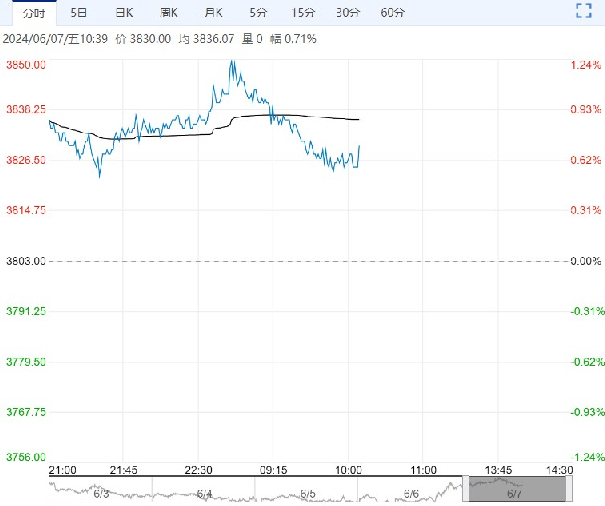Image resolution: width=605 pixels, height=506 pixels.
Task: Open the 30分 interval chart
Action: pyautogui.click(x=348, y=13)
